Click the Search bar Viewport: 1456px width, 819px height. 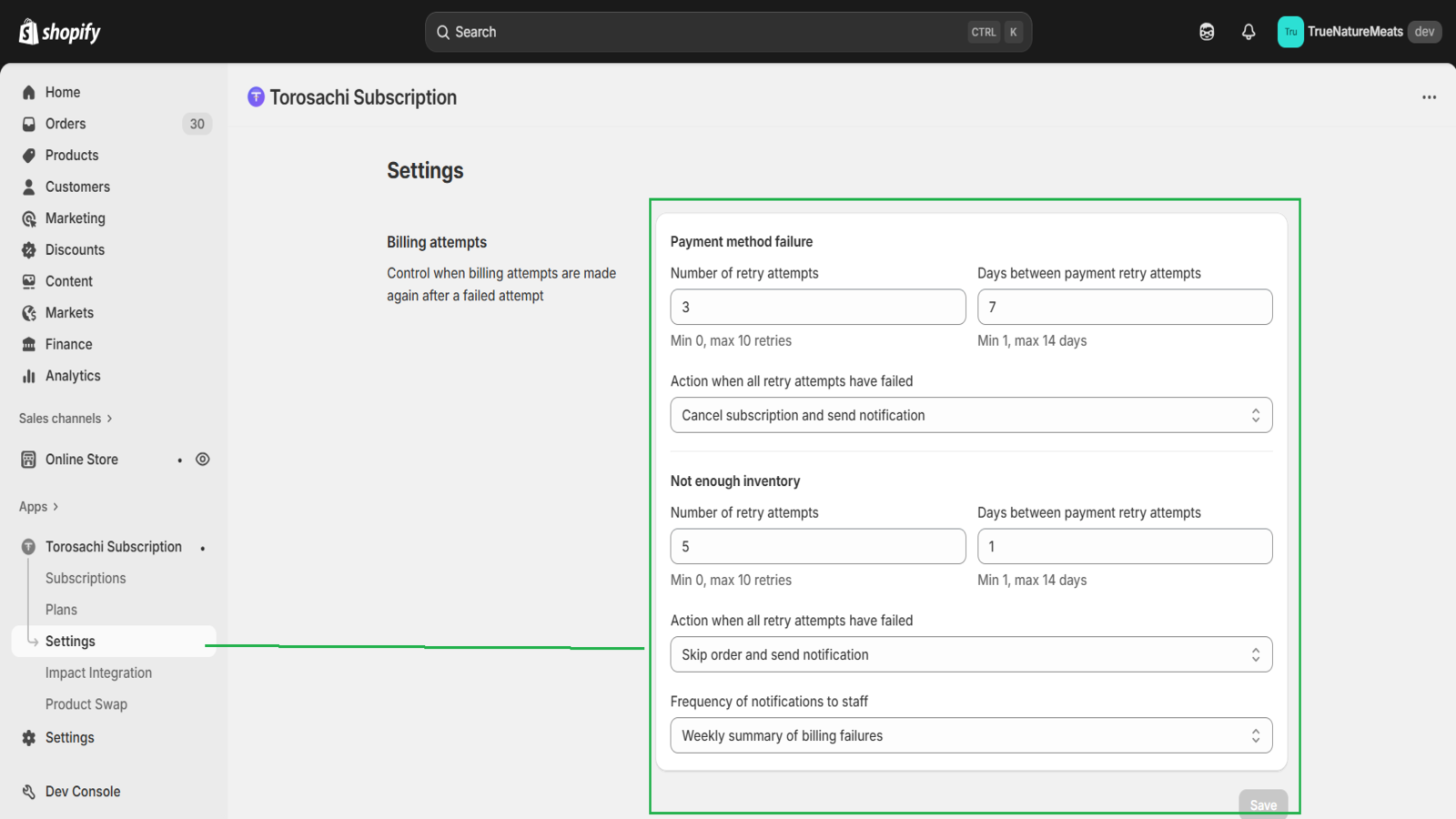tap(728, 32)
